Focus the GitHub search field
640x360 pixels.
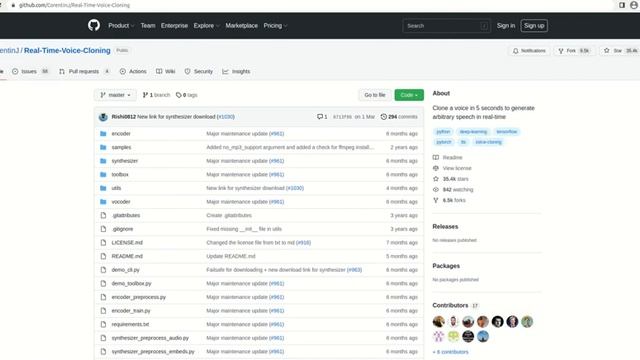point(446,26)
